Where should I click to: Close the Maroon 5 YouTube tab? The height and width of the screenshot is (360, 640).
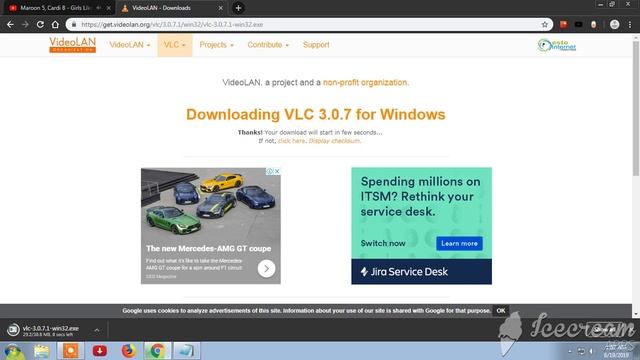pyautogui.click(x=109, y=8)
